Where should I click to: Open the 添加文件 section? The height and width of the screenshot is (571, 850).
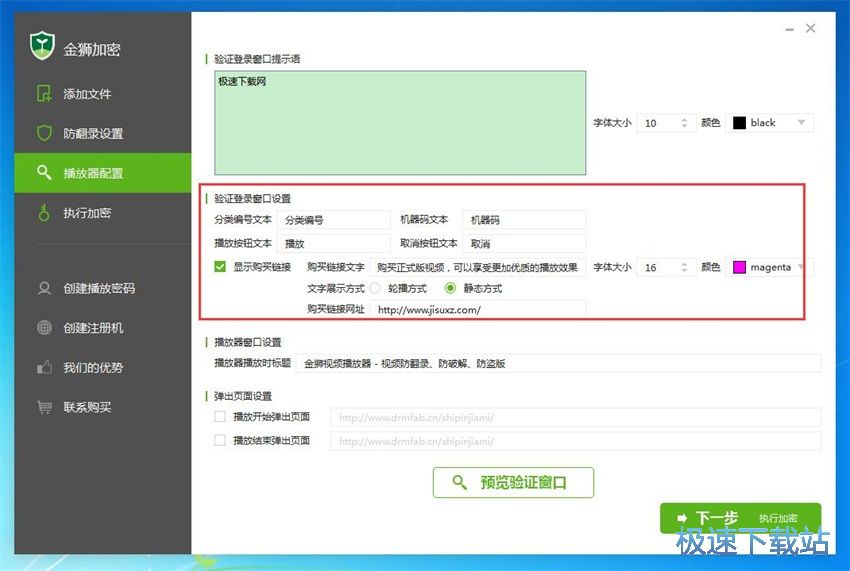click(102, 94)
